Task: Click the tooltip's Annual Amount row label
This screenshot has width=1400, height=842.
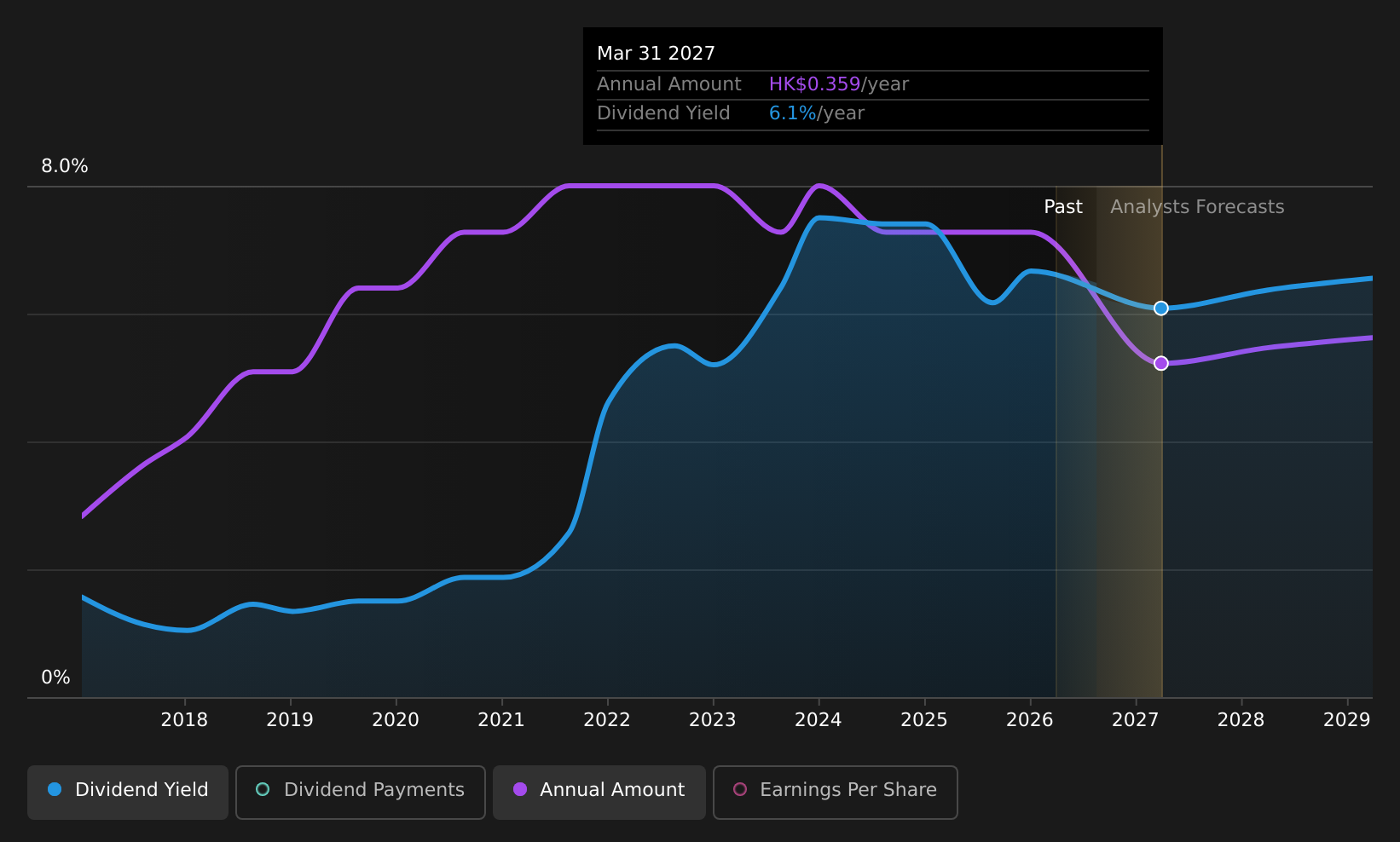Action: (669, 84)
